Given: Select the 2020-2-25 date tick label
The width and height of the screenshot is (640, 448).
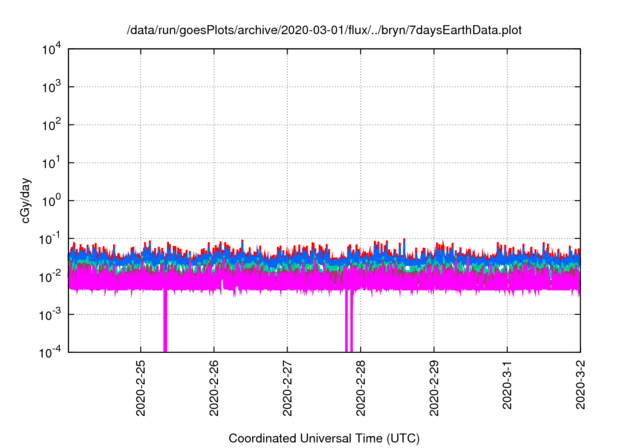Looking at the screenshot, I should 140,388.
